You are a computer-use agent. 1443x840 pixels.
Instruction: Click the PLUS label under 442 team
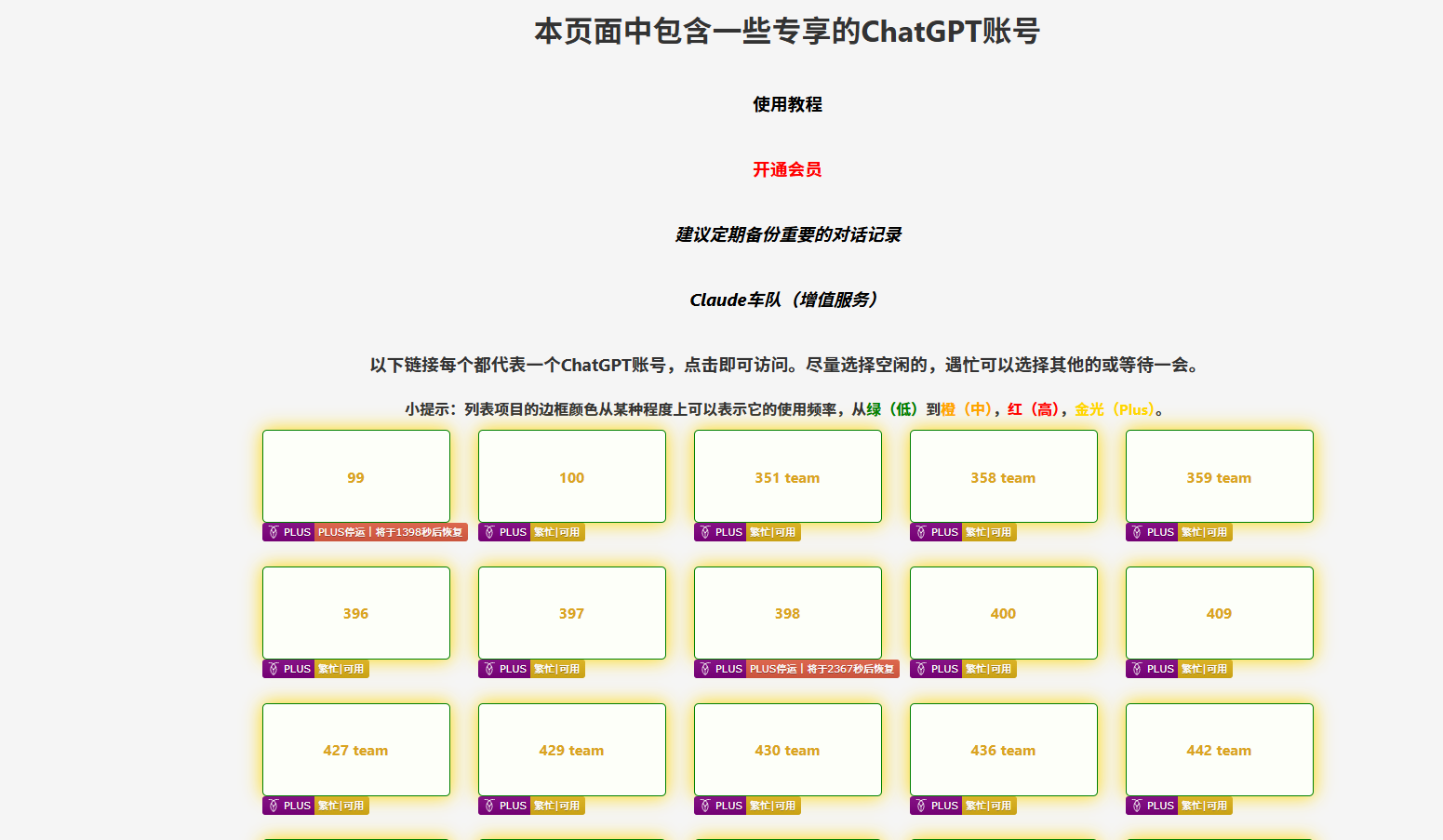(1160, 806)
